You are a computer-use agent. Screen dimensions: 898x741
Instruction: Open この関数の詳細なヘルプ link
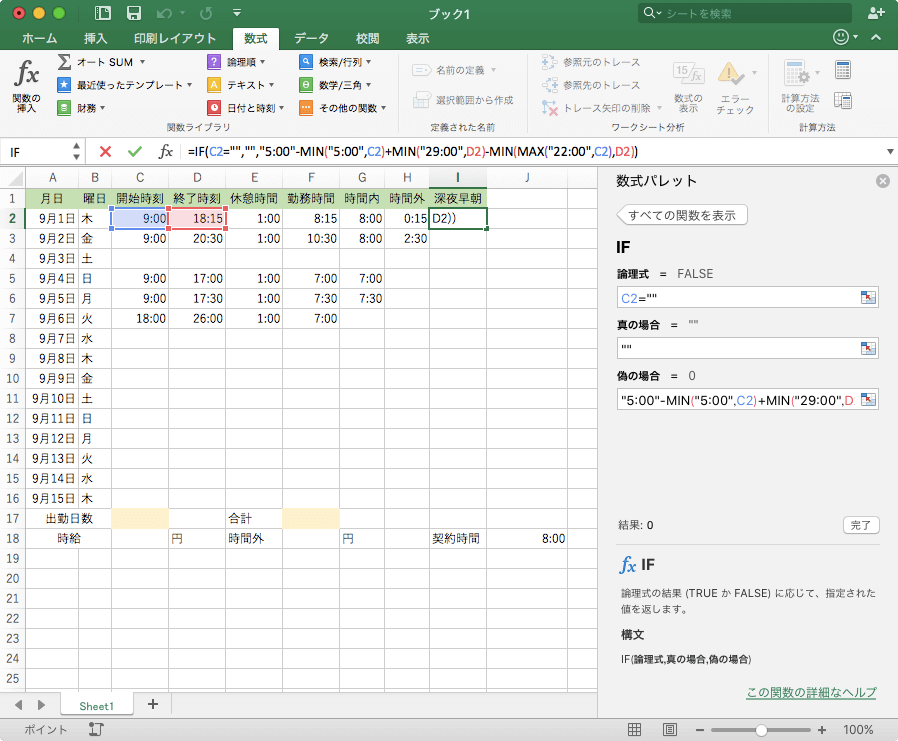811,692
